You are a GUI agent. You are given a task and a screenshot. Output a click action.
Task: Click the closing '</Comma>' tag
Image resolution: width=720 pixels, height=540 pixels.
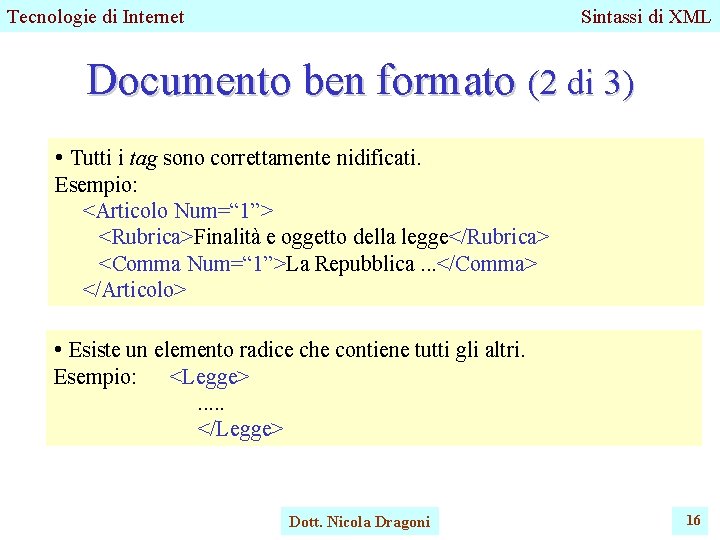tap(487, 264)
